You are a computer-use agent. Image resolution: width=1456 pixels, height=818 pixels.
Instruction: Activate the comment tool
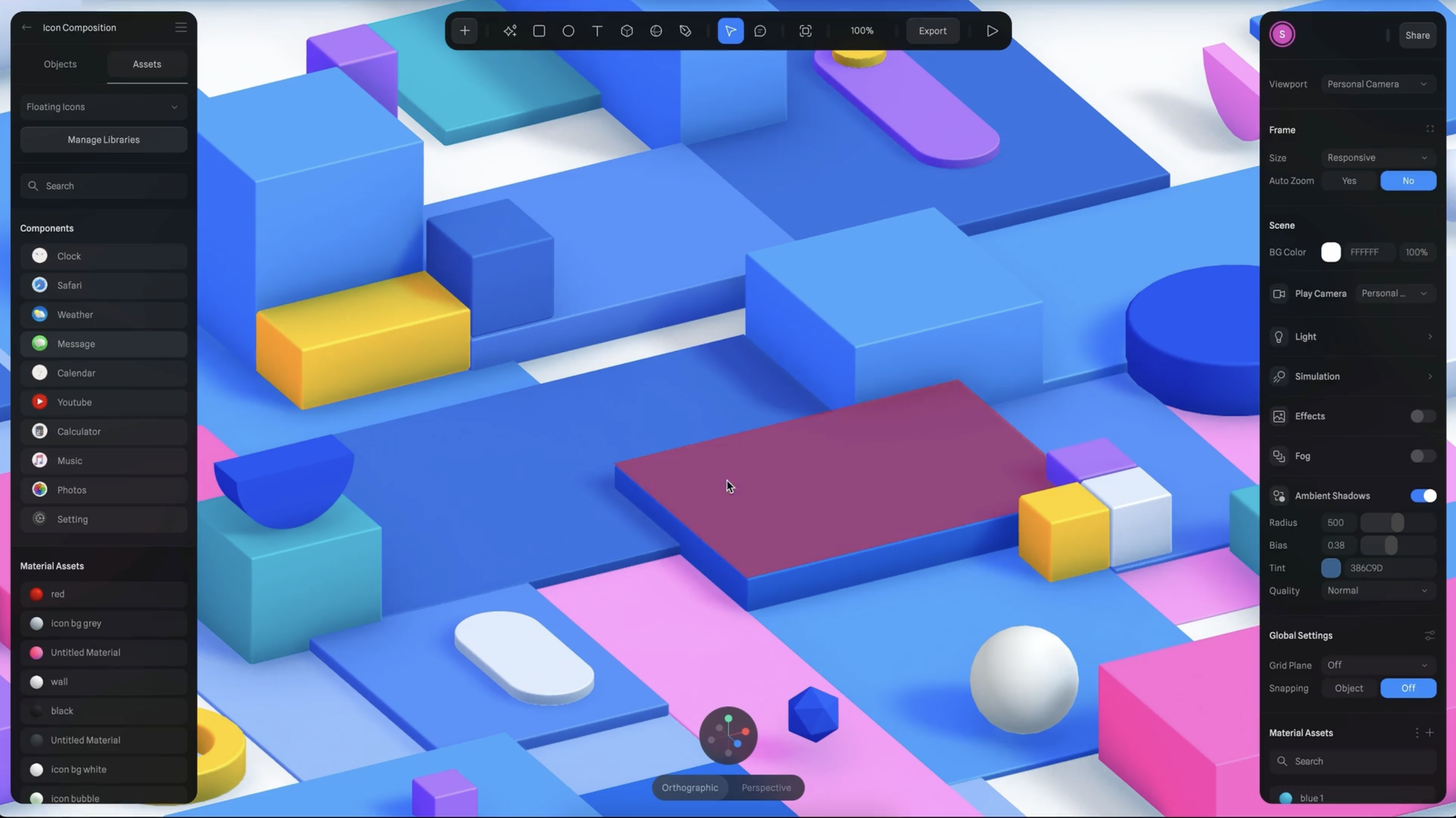click(x=760, y=31)
